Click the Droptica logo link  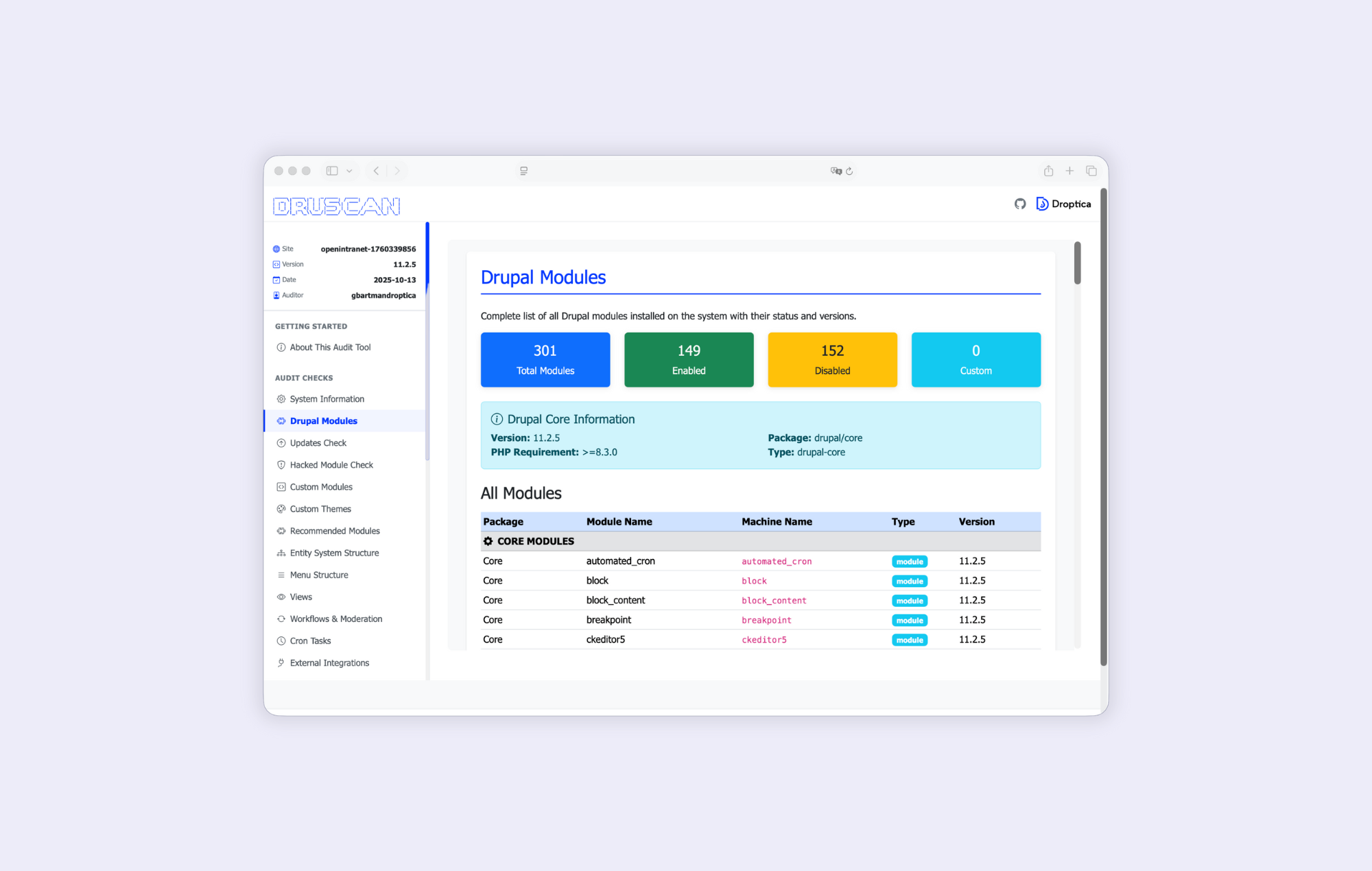click(x=1063, y=204)
